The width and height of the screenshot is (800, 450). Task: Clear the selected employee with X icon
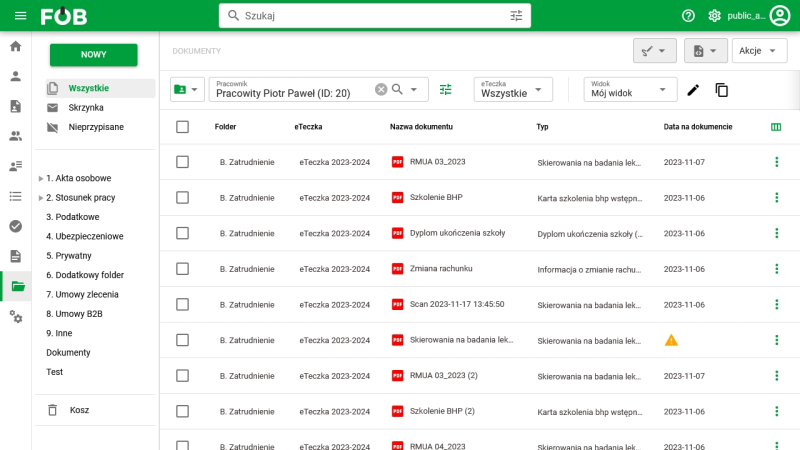tap(381, 90)
